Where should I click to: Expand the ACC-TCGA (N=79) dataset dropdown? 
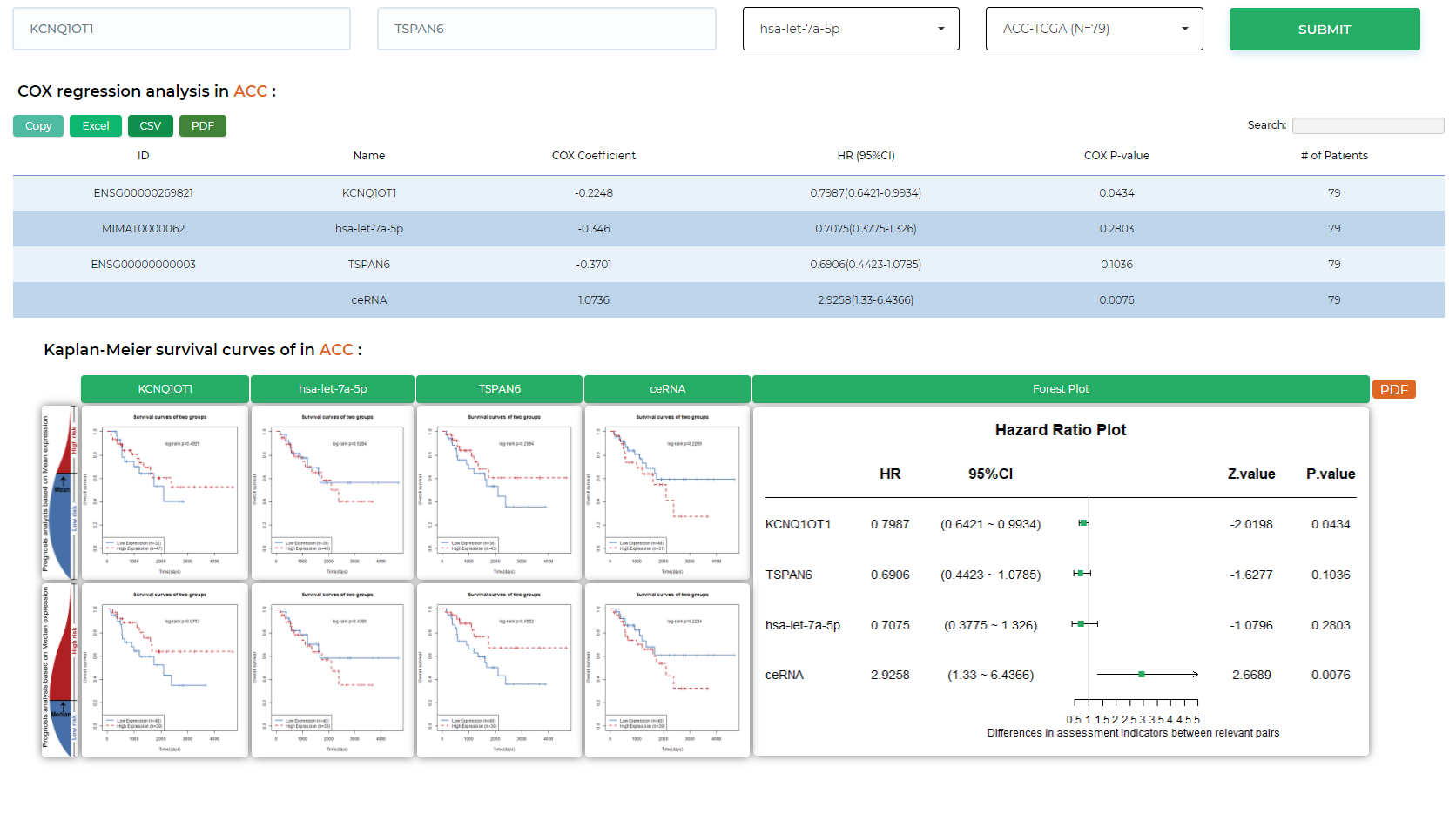click(1094, 30)
